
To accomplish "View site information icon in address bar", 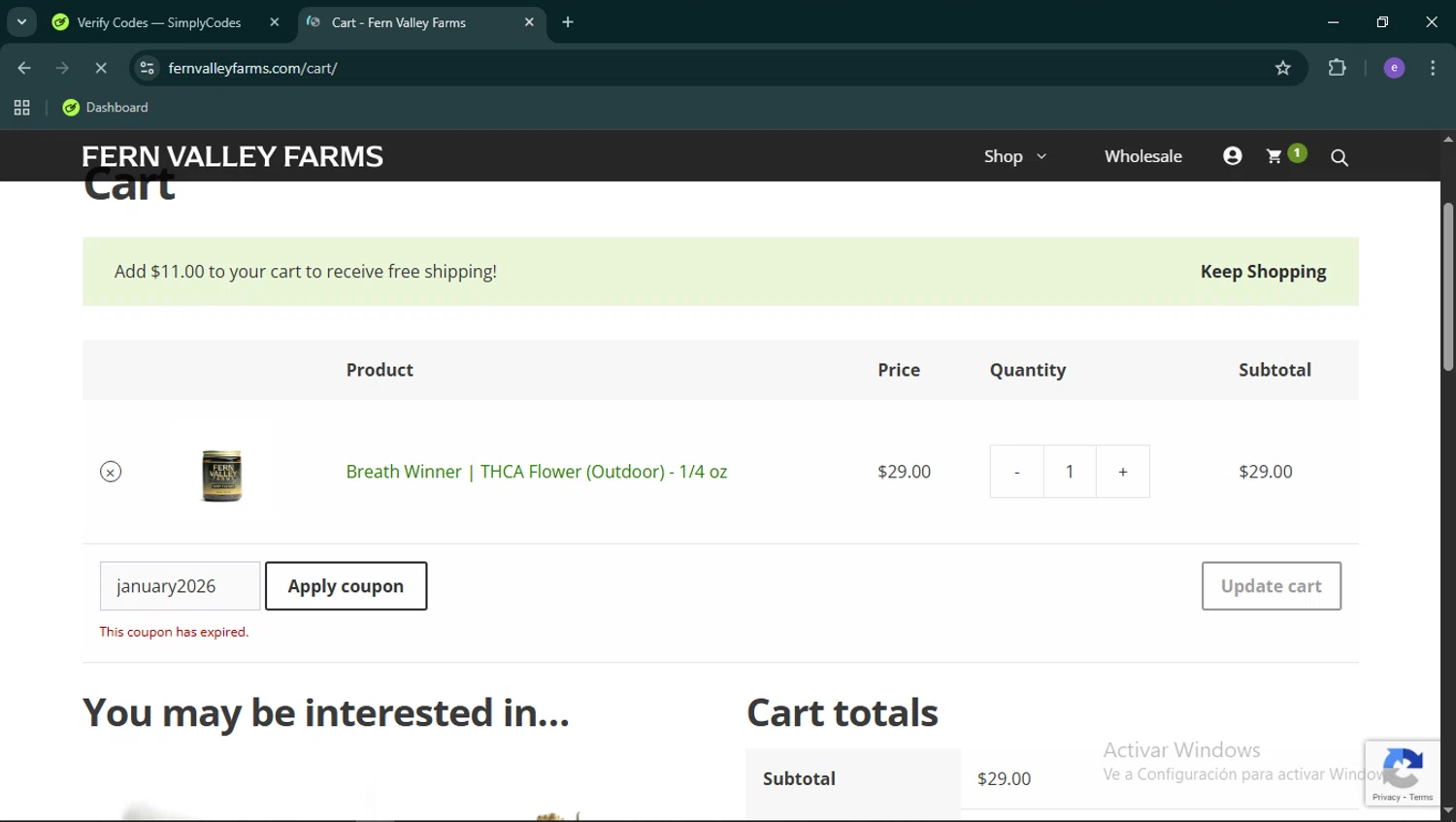I will (x=148, y=68).
